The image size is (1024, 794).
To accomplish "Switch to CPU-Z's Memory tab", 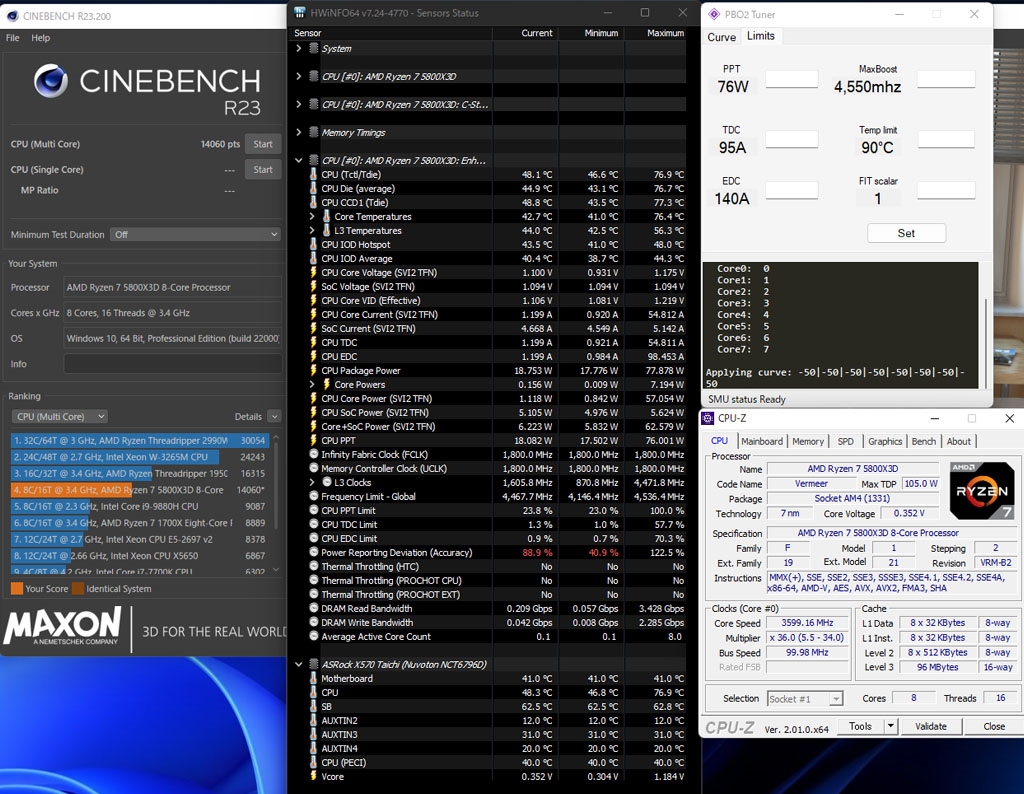I will tap(808, 441).
